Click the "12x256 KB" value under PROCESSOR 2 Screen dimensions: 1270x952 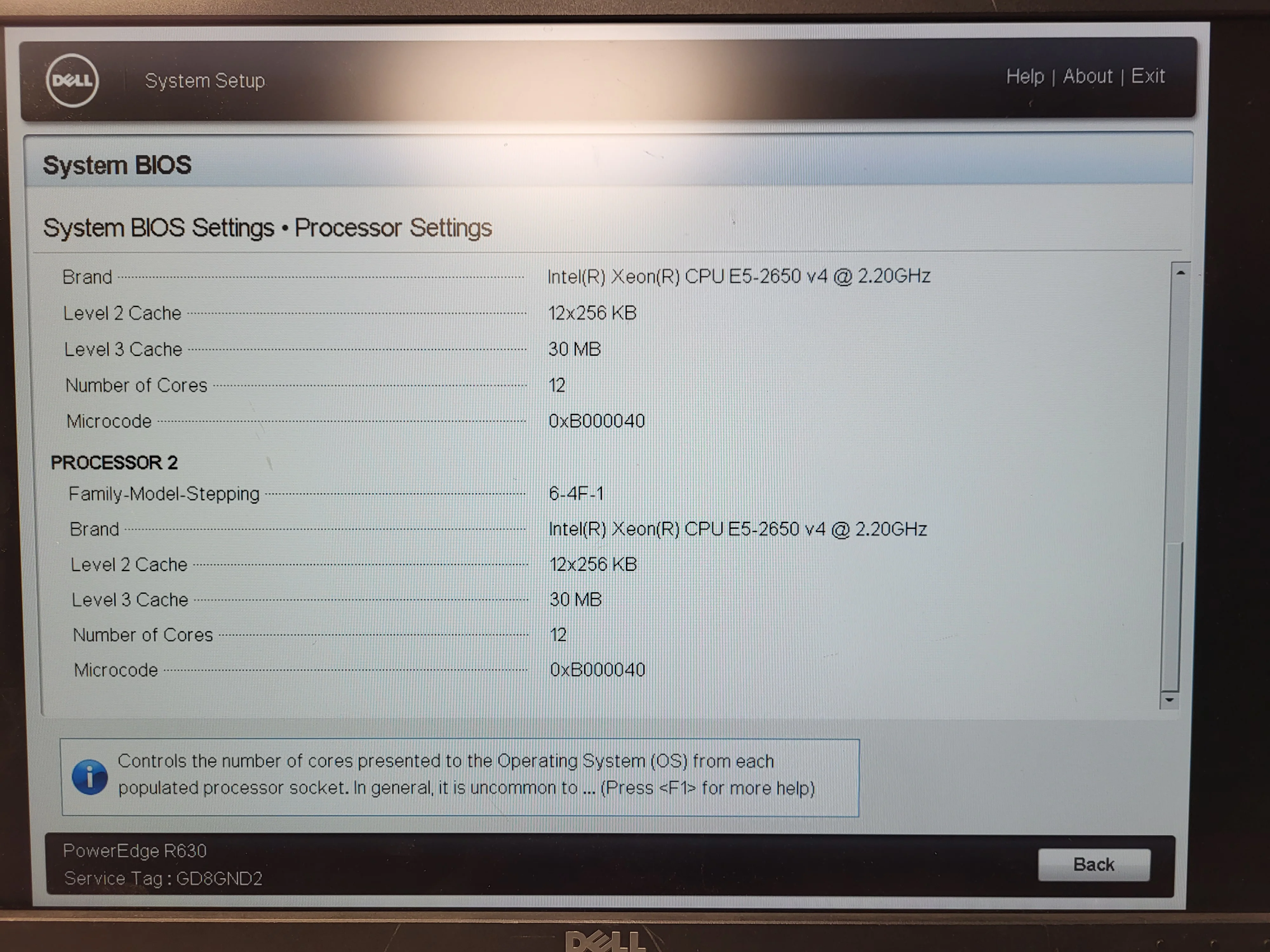pyautogui.click(x=593, y=565)
